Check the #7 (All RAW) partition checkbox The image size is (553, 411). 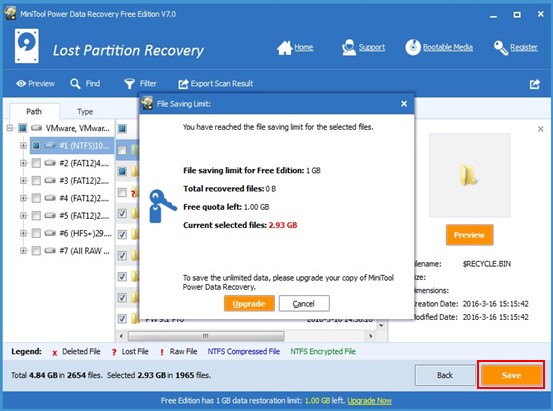(36, 251)
